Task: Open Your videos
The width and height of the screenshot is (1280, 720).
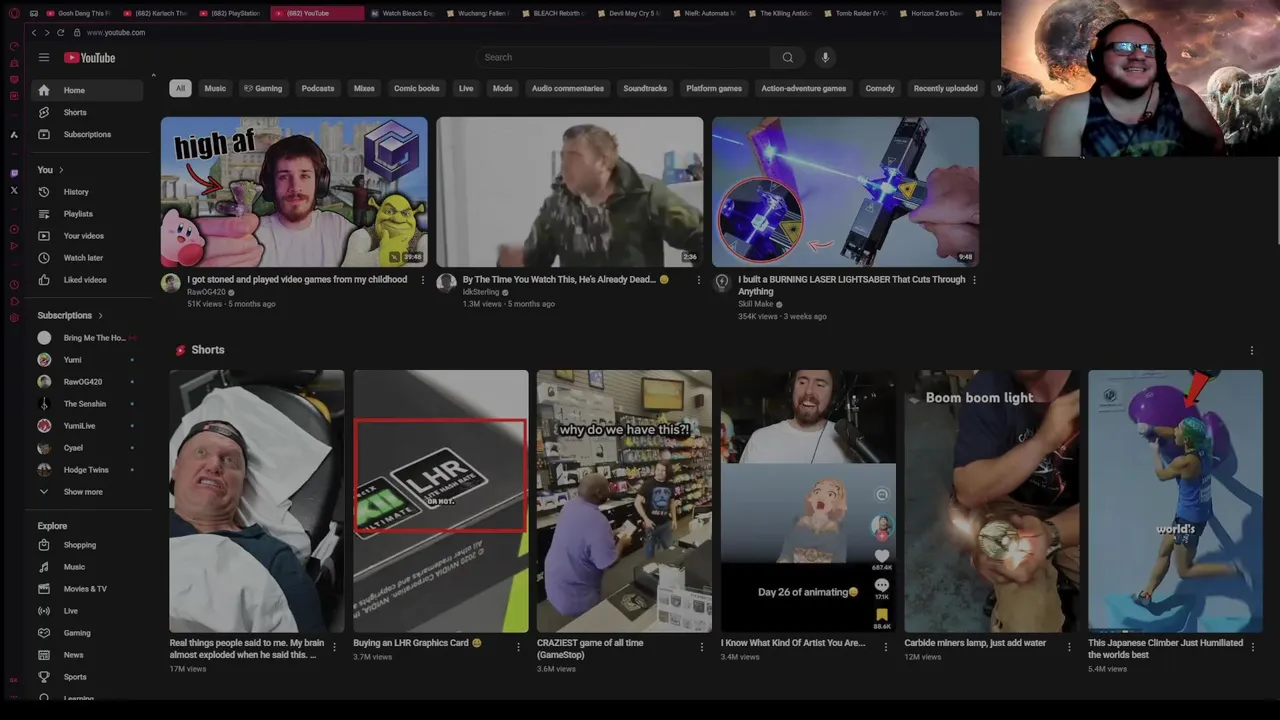Action: tap(87, 236)
